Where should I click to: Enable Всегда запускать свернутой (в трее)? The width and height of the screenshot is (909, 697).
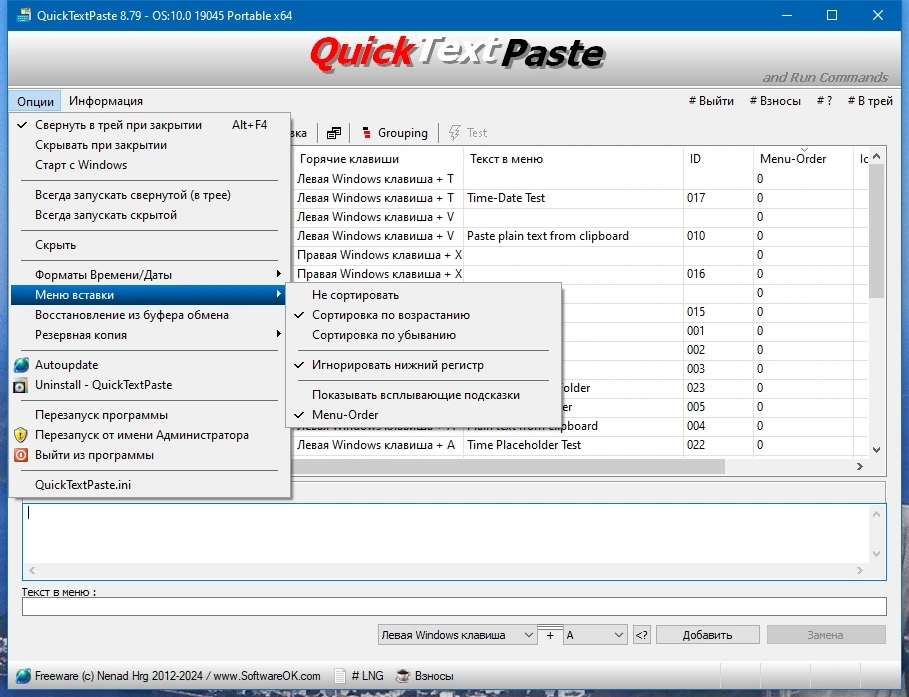[150, 195]
